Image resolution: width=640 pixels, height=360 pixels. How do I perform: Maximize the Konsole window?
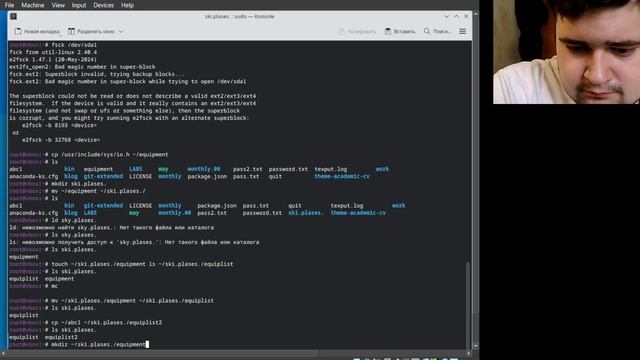pos(456,16)
